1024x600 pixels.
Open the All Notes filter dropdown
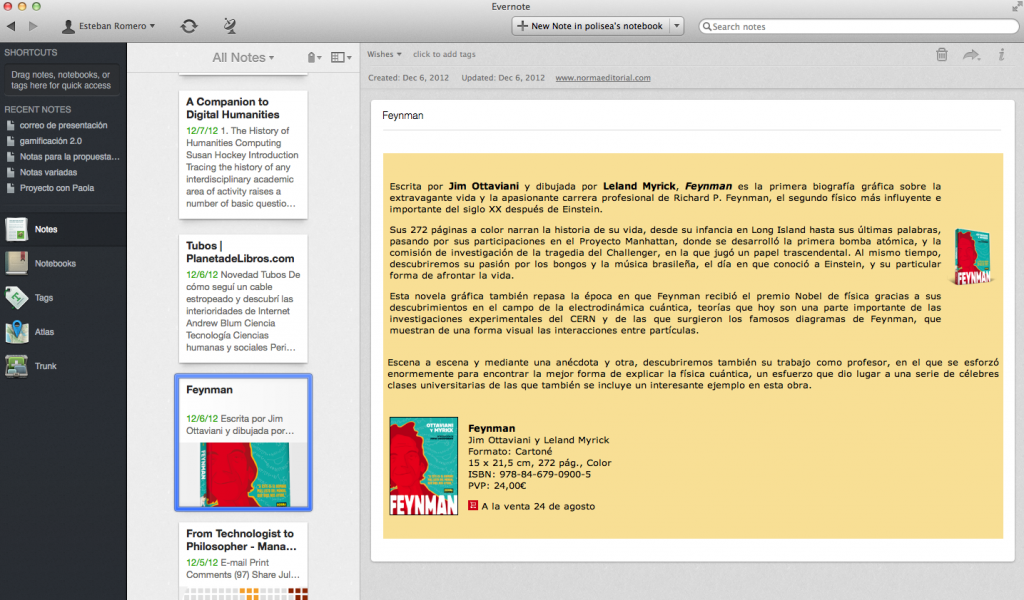[x=243, y=57]
